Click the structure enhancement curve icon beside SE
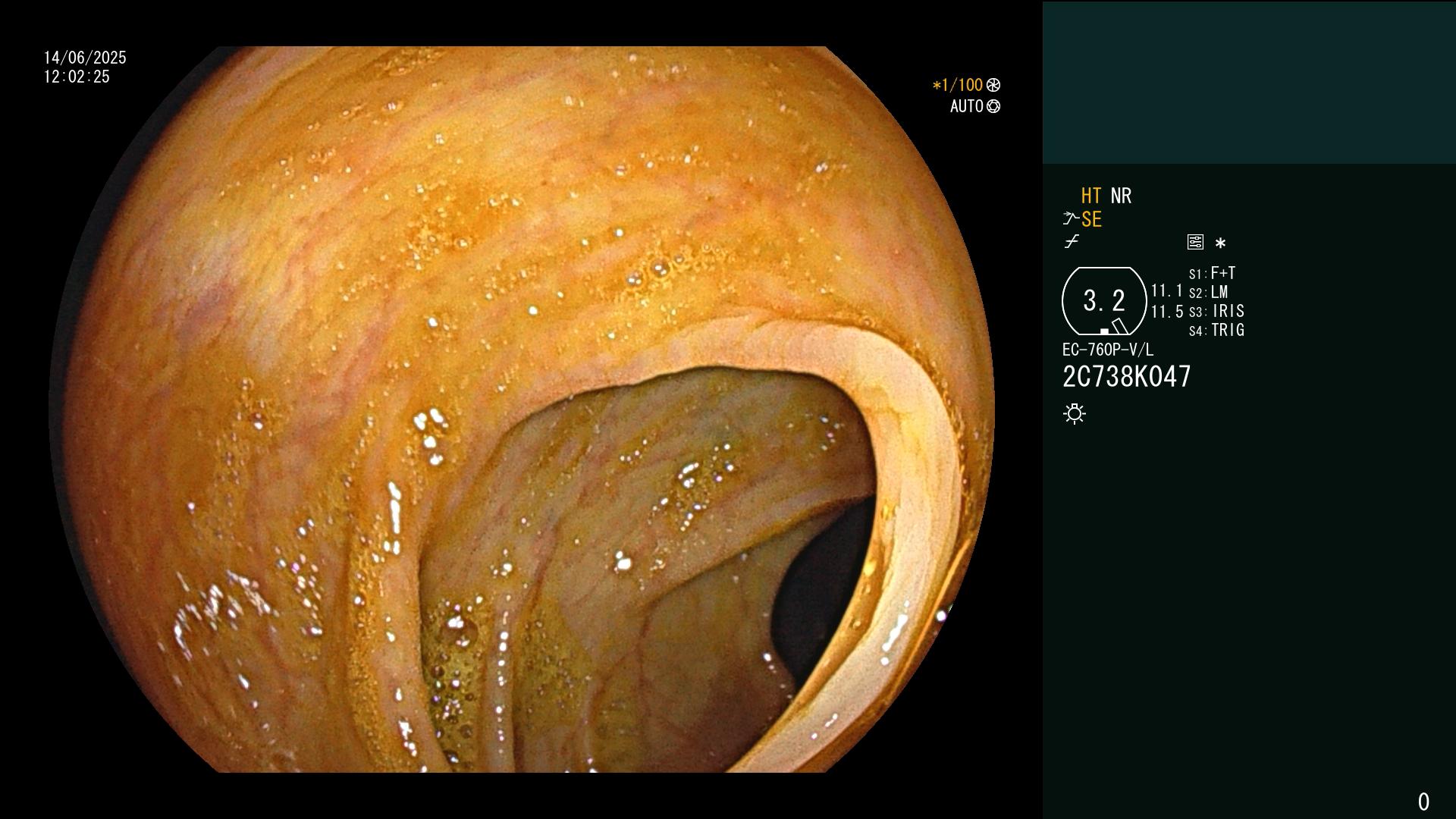The width and height of the screenshot is (1456, 819). [x=1071, y=219]
